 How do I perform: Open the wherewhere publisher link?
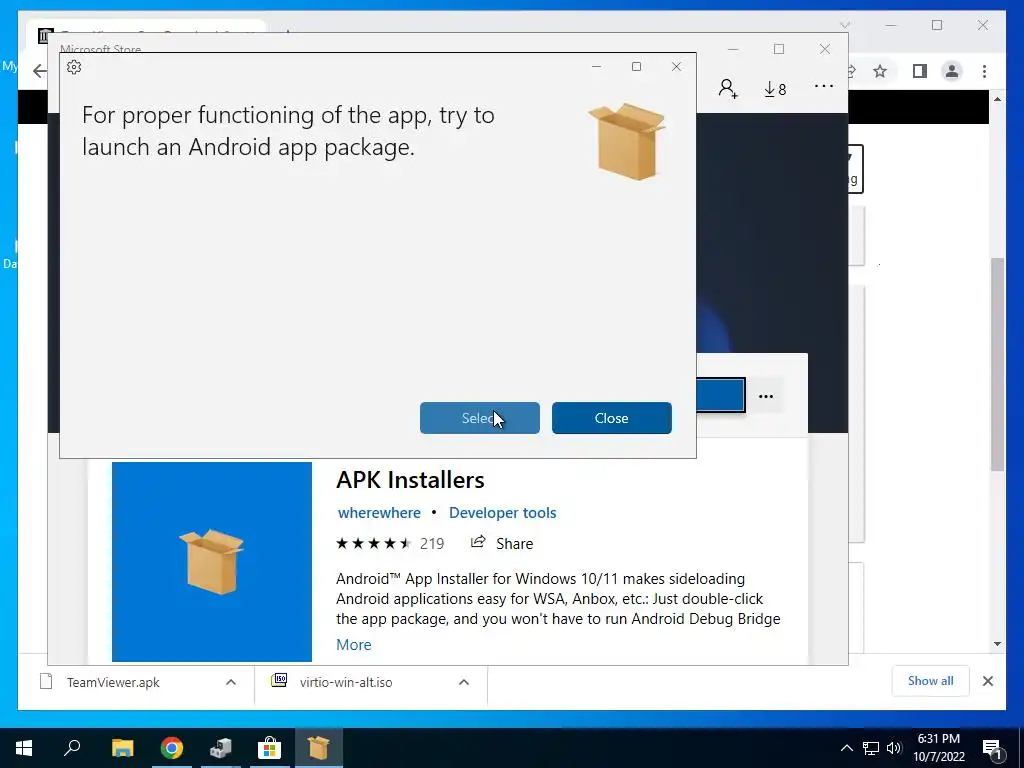pos(379,513)
